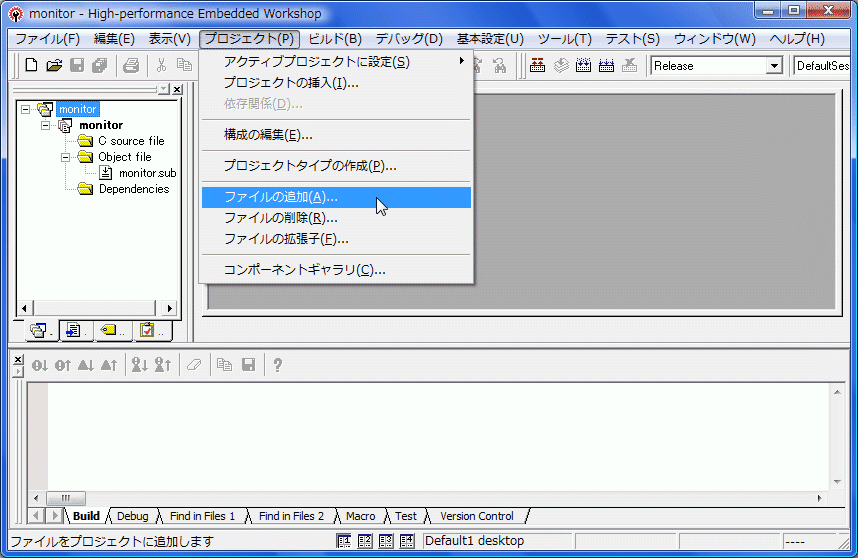This screenshot has height=558, width=858.
Task: Click the New File toolbar icon
Action: coord(31,66)
